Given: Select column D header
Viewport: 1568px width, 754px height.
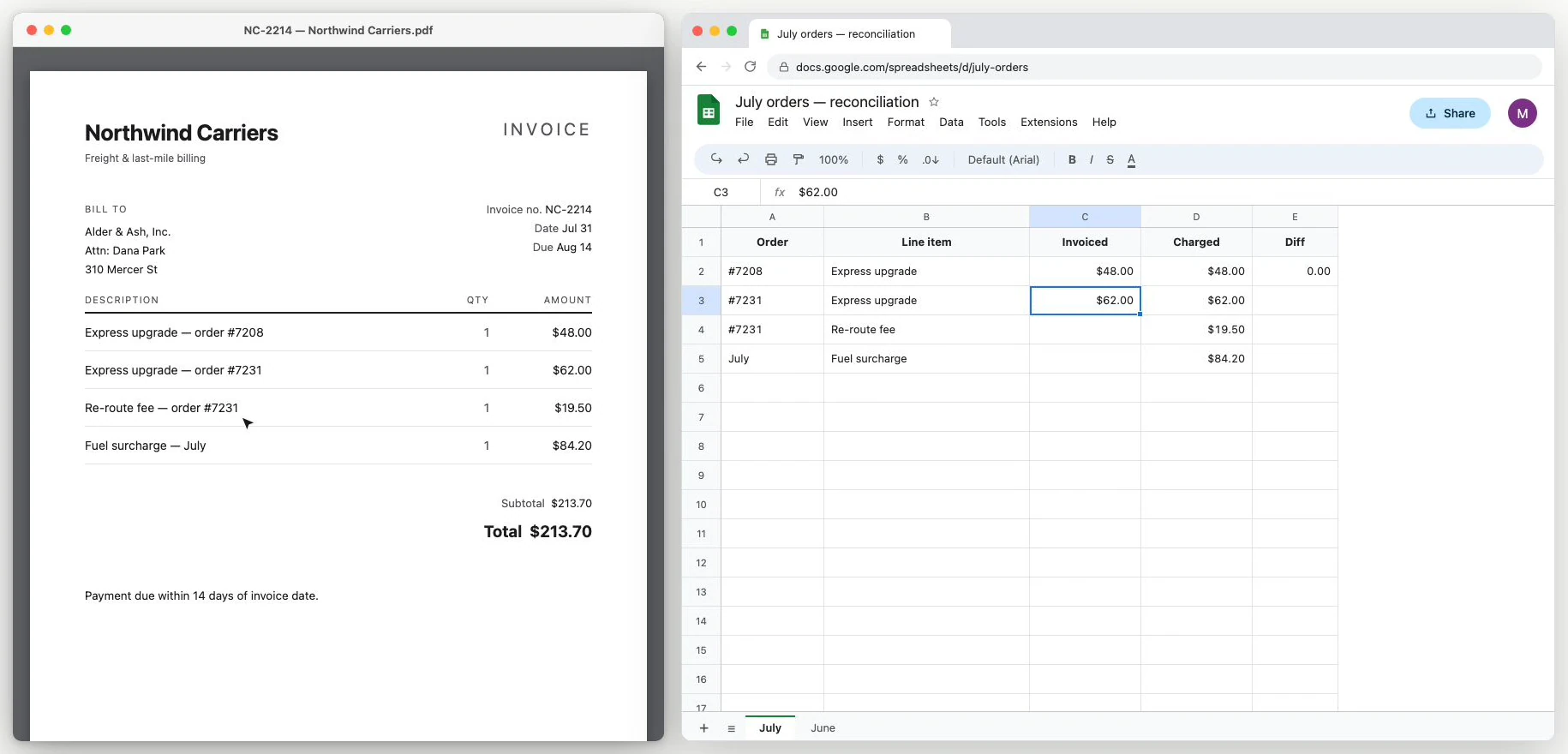Looking at the screenshot, I should 1196,217.
